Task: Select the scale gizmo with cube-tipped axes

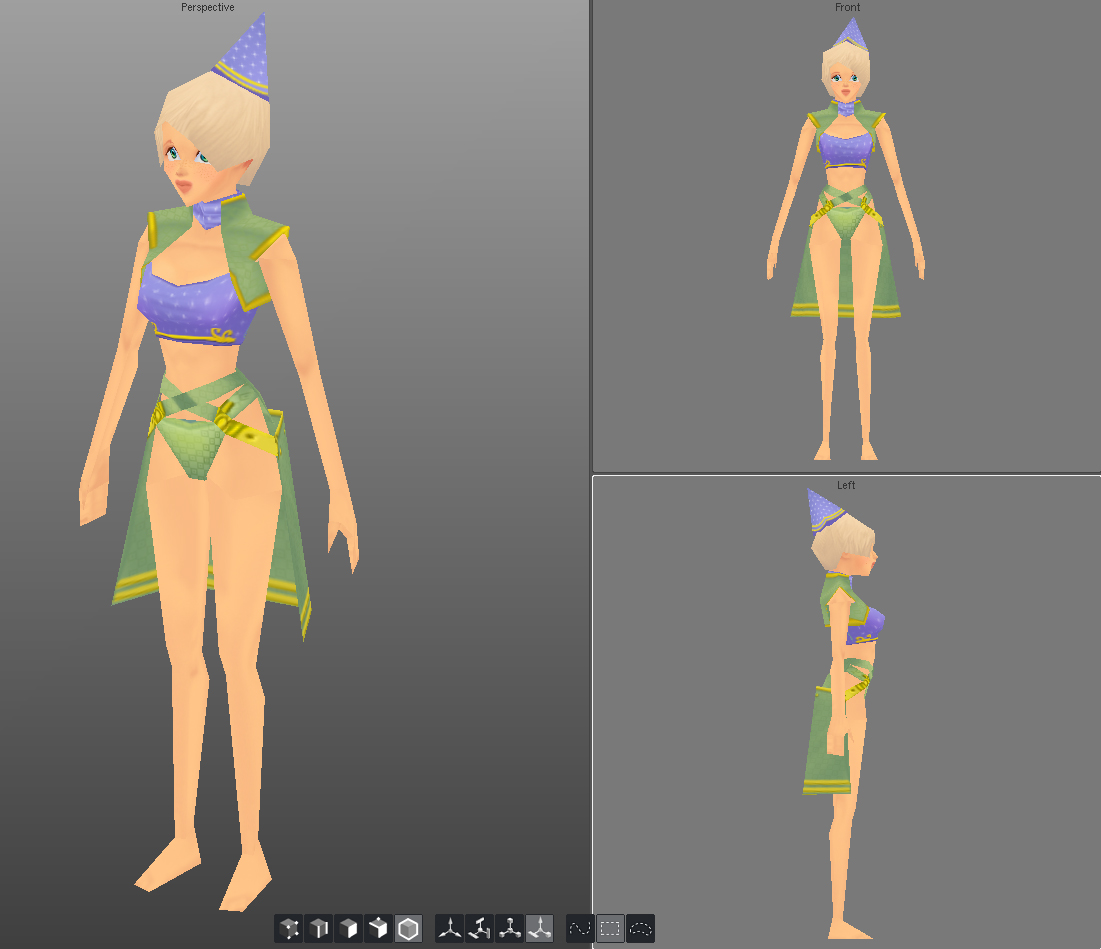Action: click(x=510, y=929)
